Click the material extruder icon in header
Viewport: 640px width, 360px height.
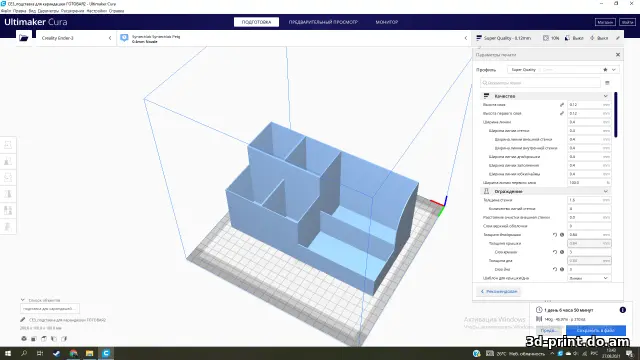pyautogui.click(x=124, y=38)
